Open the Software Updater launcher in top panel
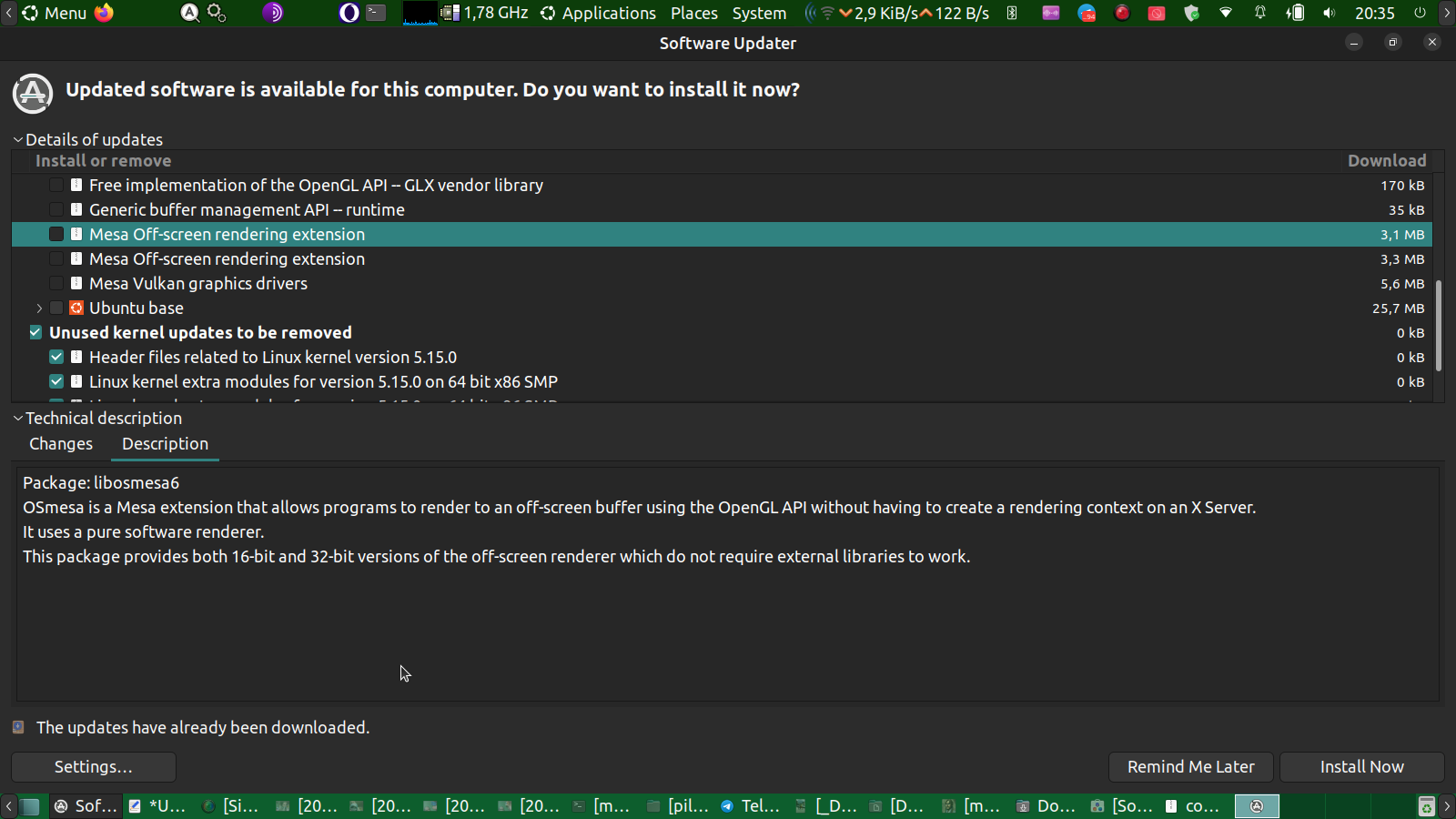Viewport: 1456px width, 819px height. click(x=189, y=13)
